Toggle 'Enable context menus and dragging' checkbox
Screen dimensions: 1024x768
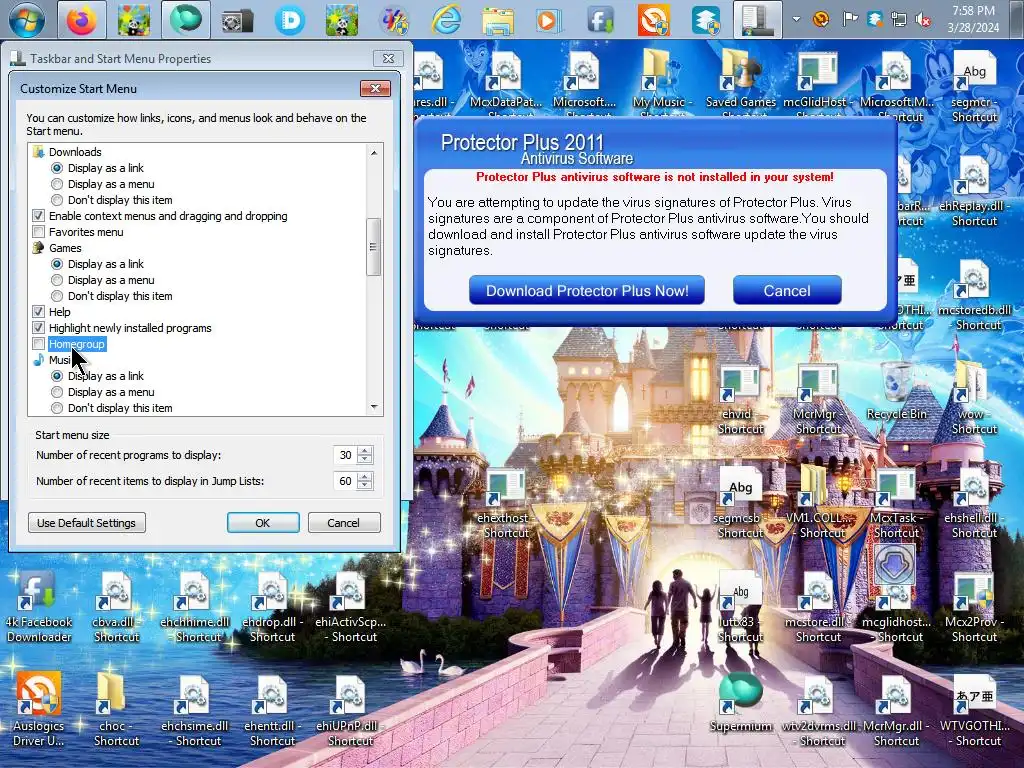(x=39, y=216)
